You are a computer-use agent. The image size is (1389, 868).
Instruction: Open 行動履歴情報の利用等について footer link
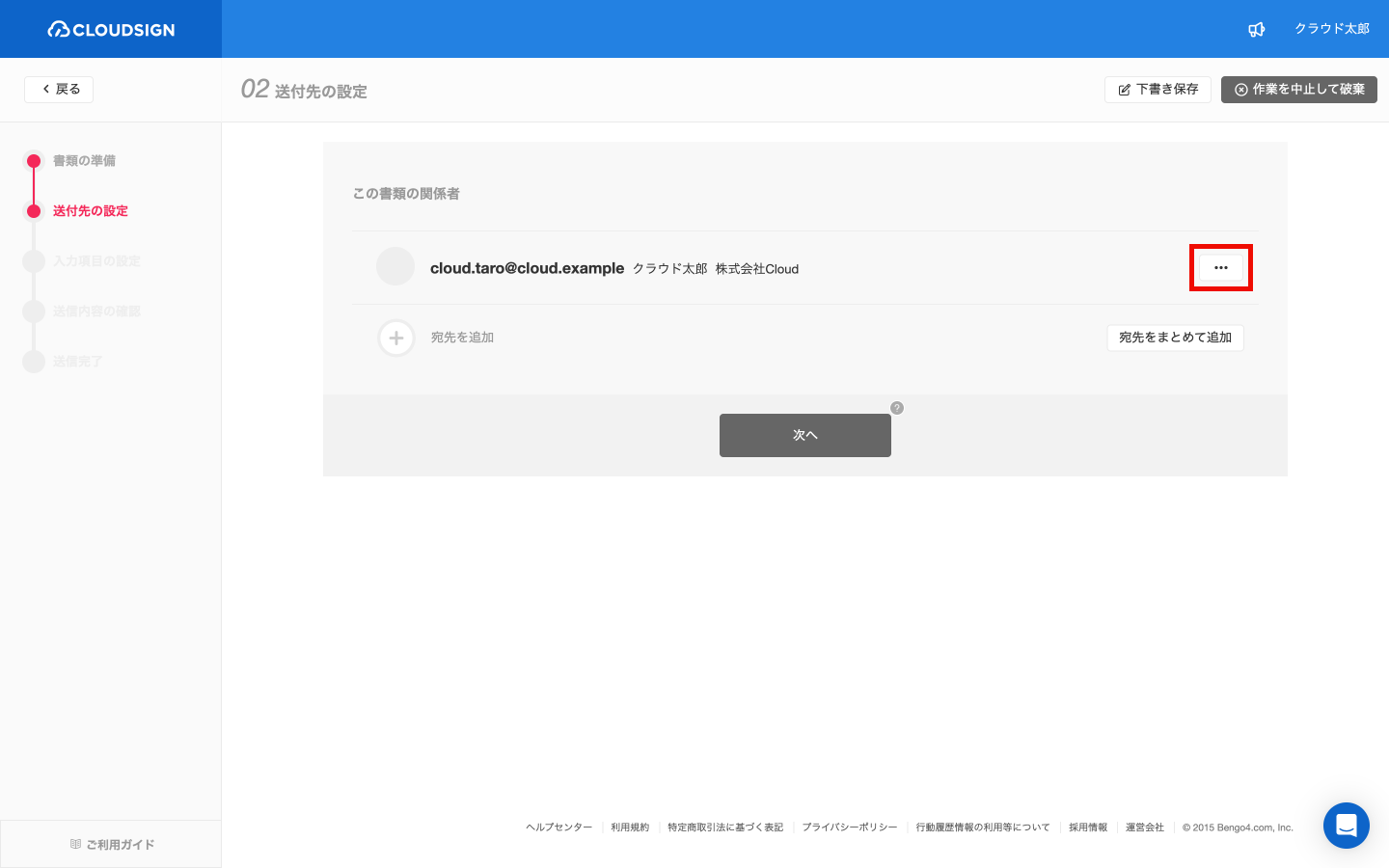983,827
